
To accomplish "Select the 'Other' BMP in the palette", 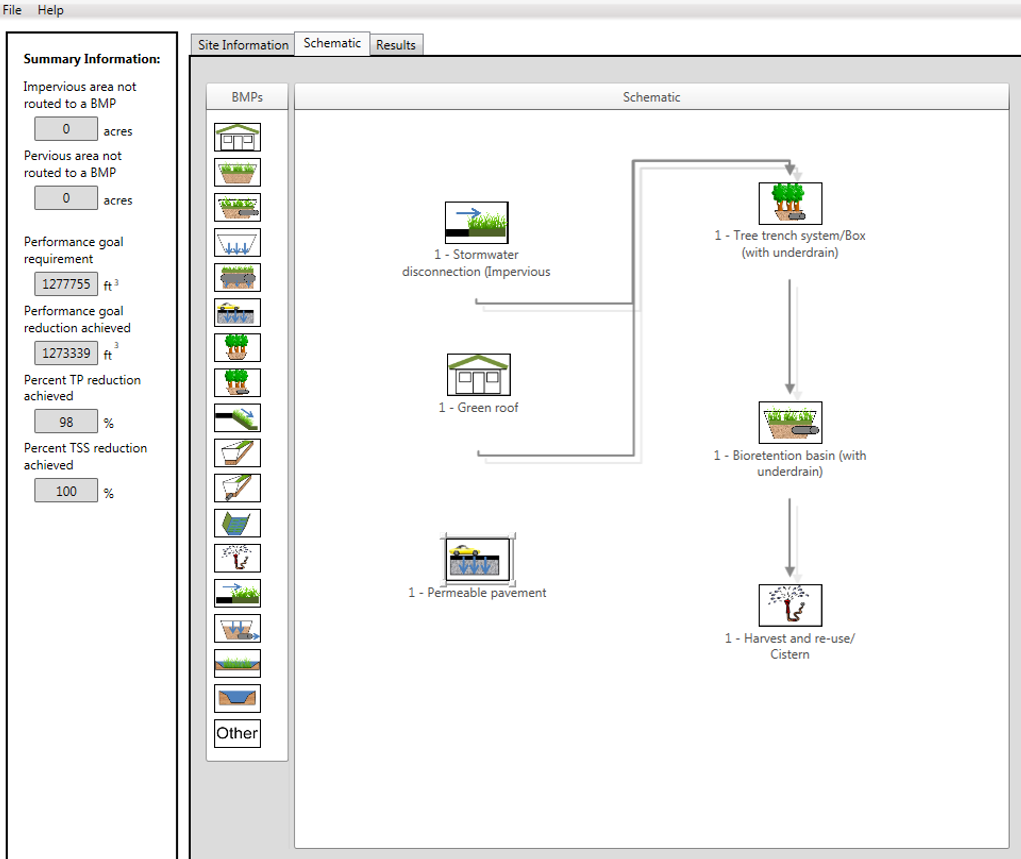I will coord(237,733).
